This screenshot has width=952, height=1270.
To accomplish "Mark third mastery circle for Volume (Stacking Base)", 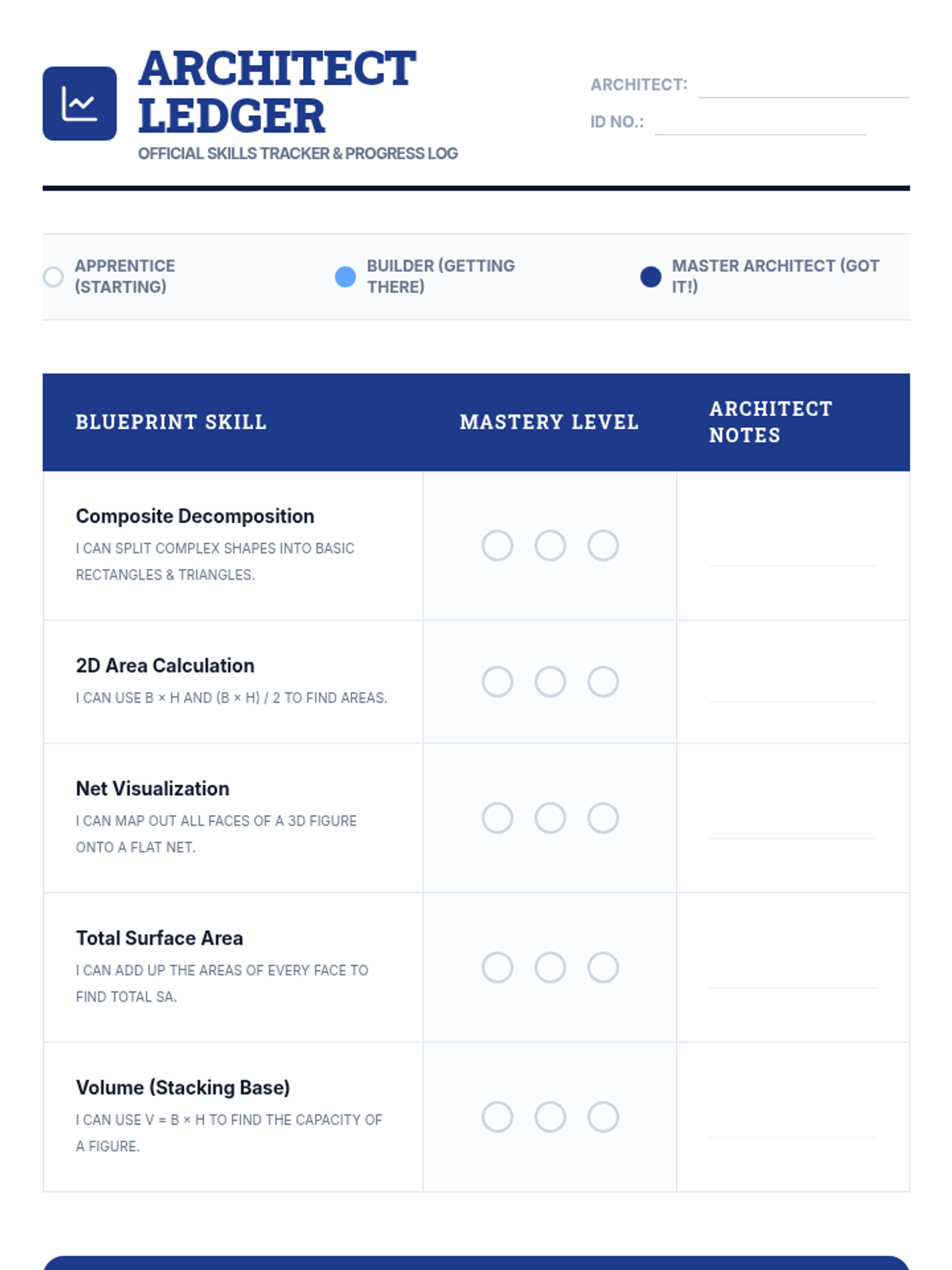I will pyautogui.click(x=603, y=1117).
